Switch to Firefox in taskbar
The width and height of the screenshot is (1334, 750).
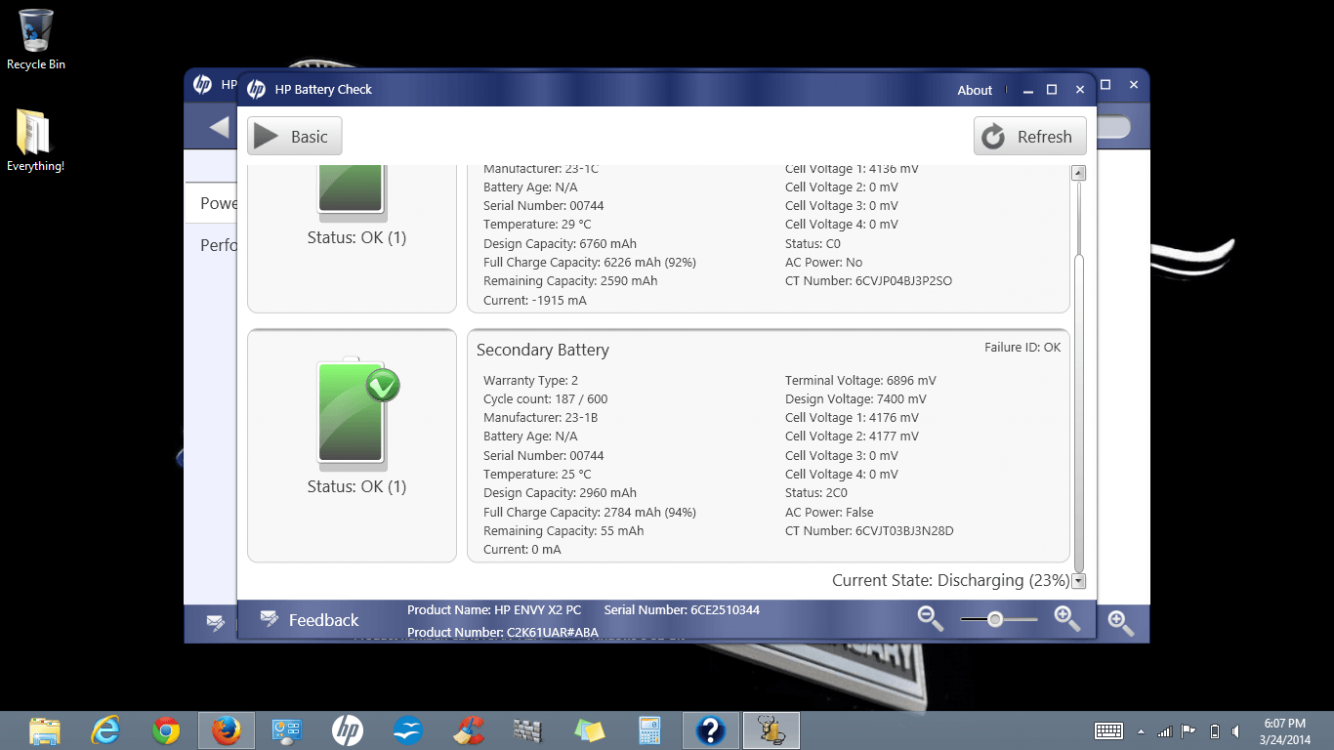[226, 731]
